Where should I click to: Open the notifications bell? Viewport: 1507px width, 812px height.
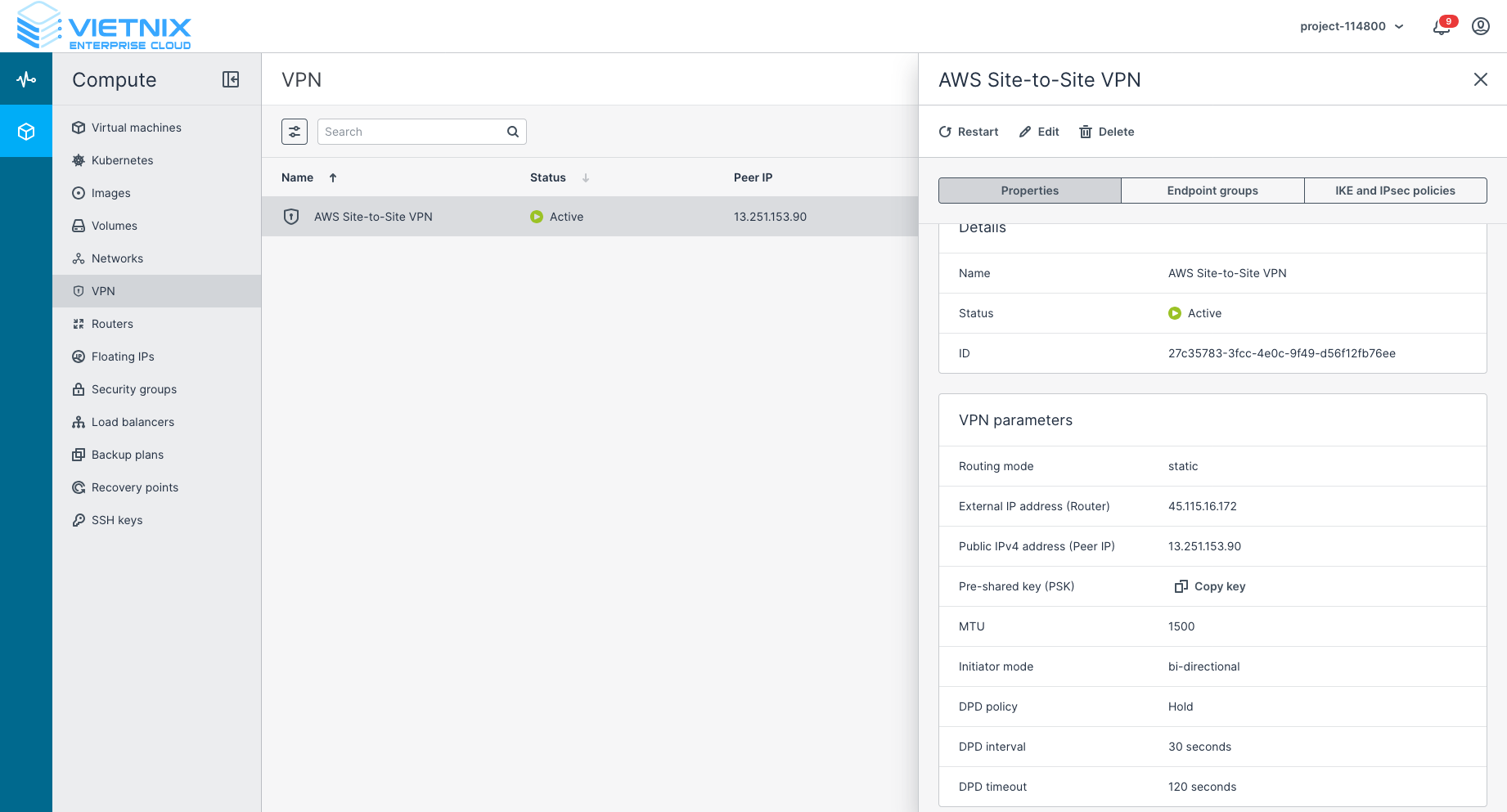[x=1442, y=27]
